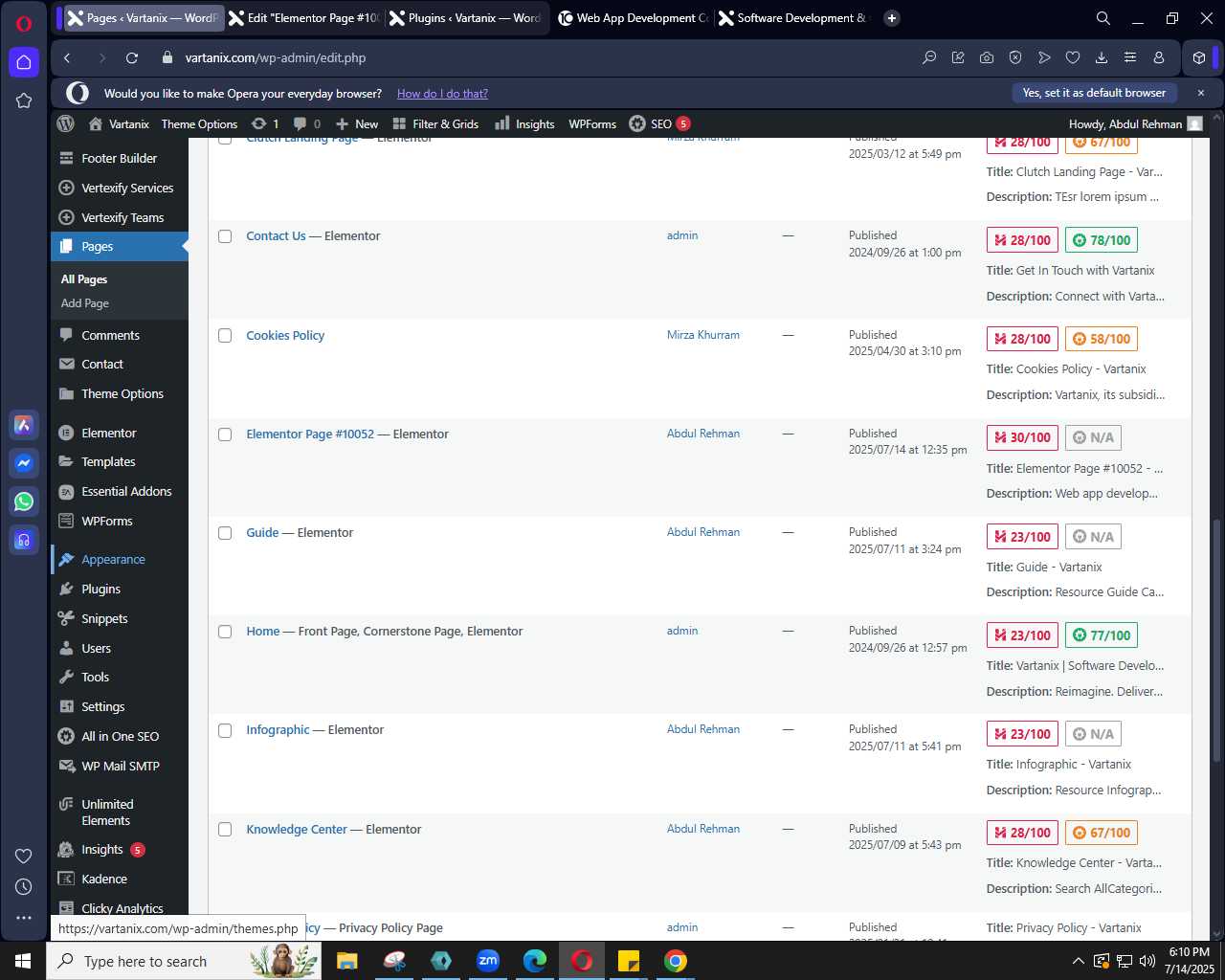
Task: Switch to the Edit Elementor Page #10052 tab
Action: [x=304, y=18]
